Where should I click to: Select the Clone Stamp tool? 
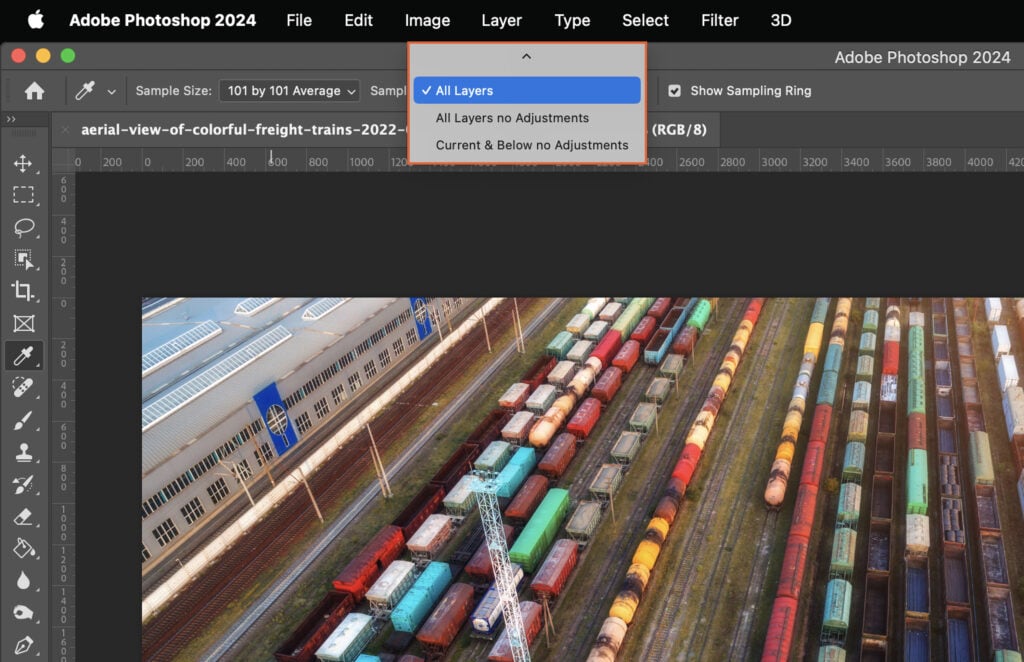pyautogui.click(x=26, y=452)
